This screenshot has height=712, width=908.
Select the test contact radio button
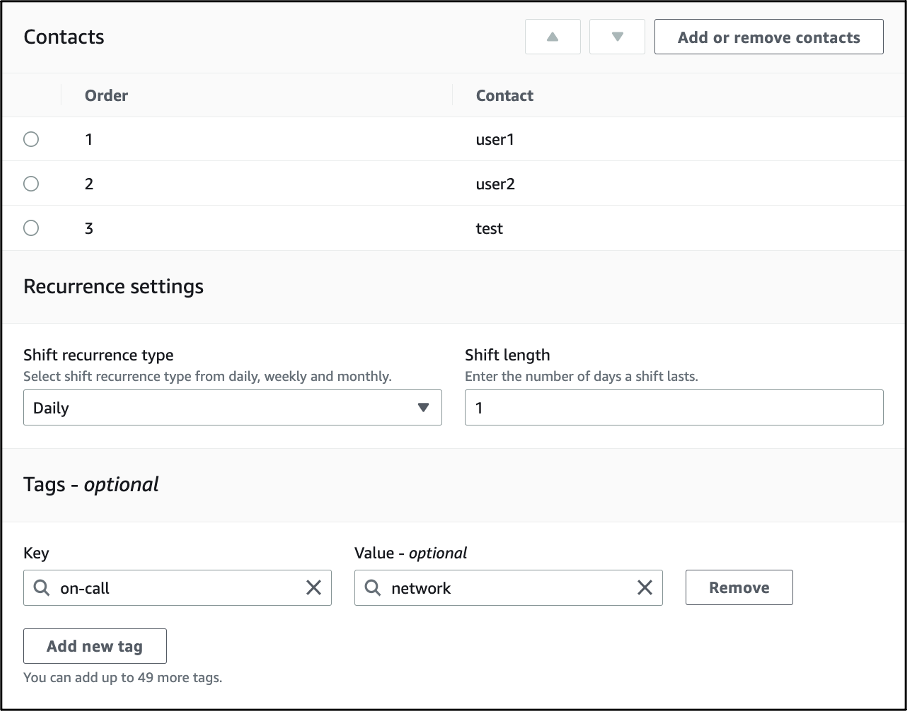click(31, 228)
